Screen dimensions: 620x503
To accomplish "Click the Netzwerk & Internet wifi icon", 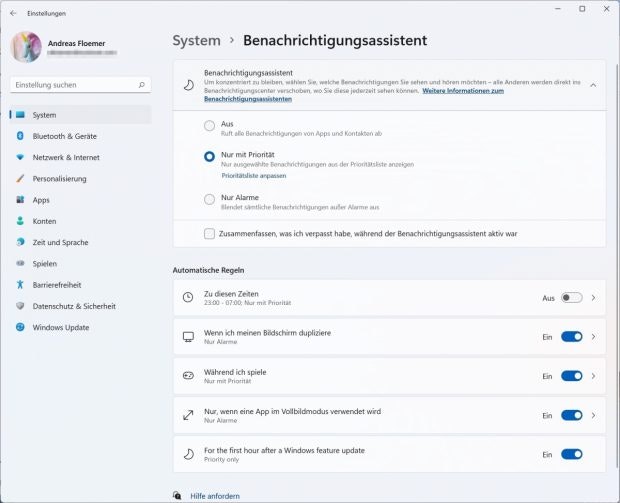I will coord(20,157).
